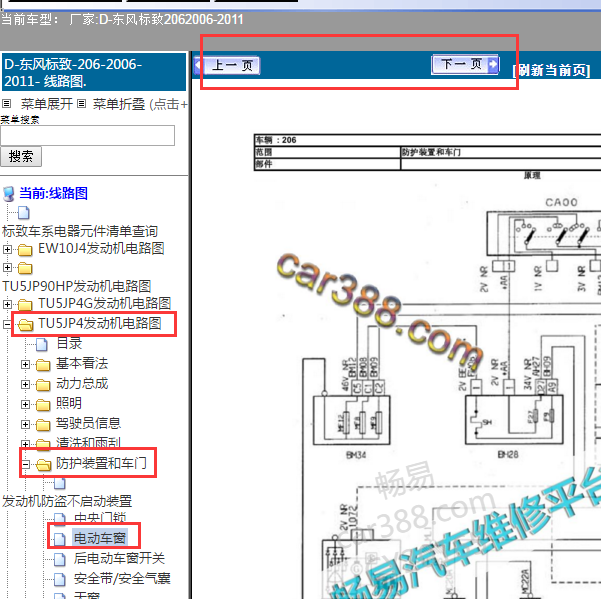The height and width of the screenshot is (599, 601).
Task: Collapse the 防护装置和车门 folder
Action: (x=25, y=464)
